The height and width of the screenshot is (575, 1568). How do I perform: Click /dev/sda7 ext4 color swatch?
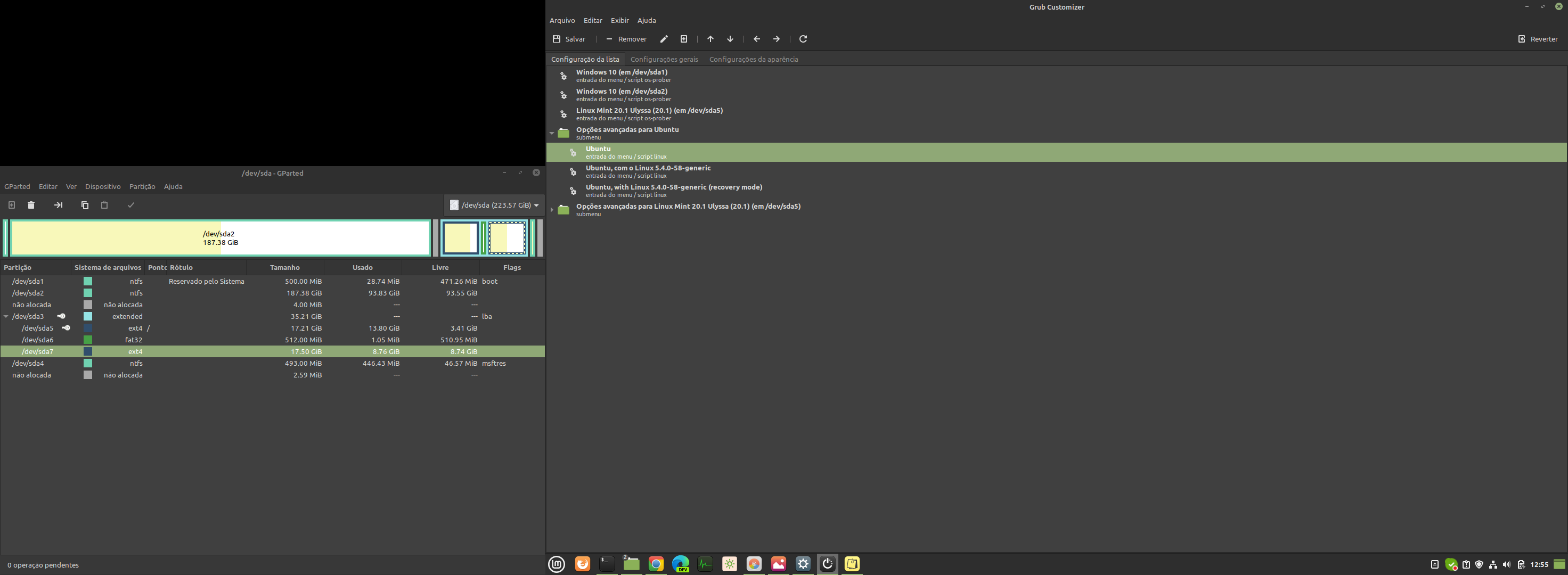point(88,352)
